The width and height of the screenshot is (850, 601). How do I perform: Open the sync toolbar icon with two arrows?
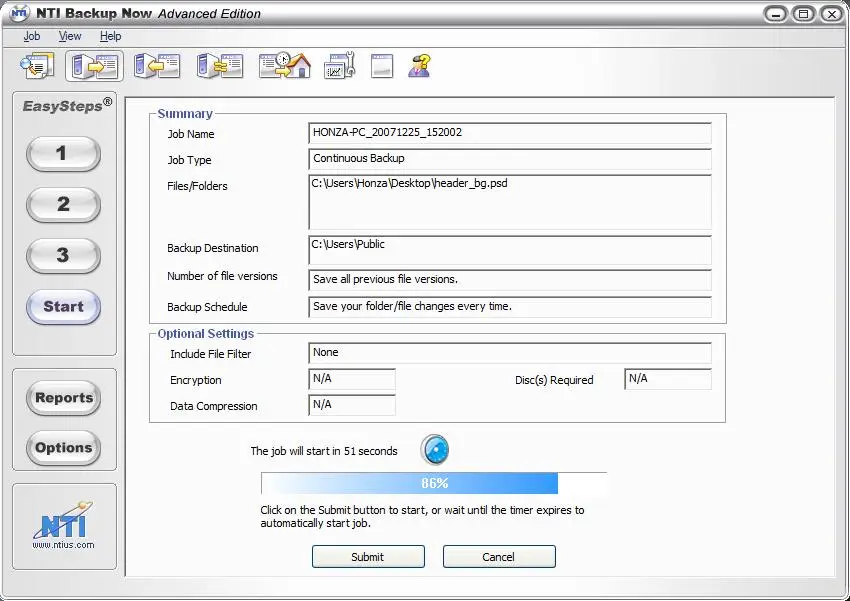pos(220,66)
